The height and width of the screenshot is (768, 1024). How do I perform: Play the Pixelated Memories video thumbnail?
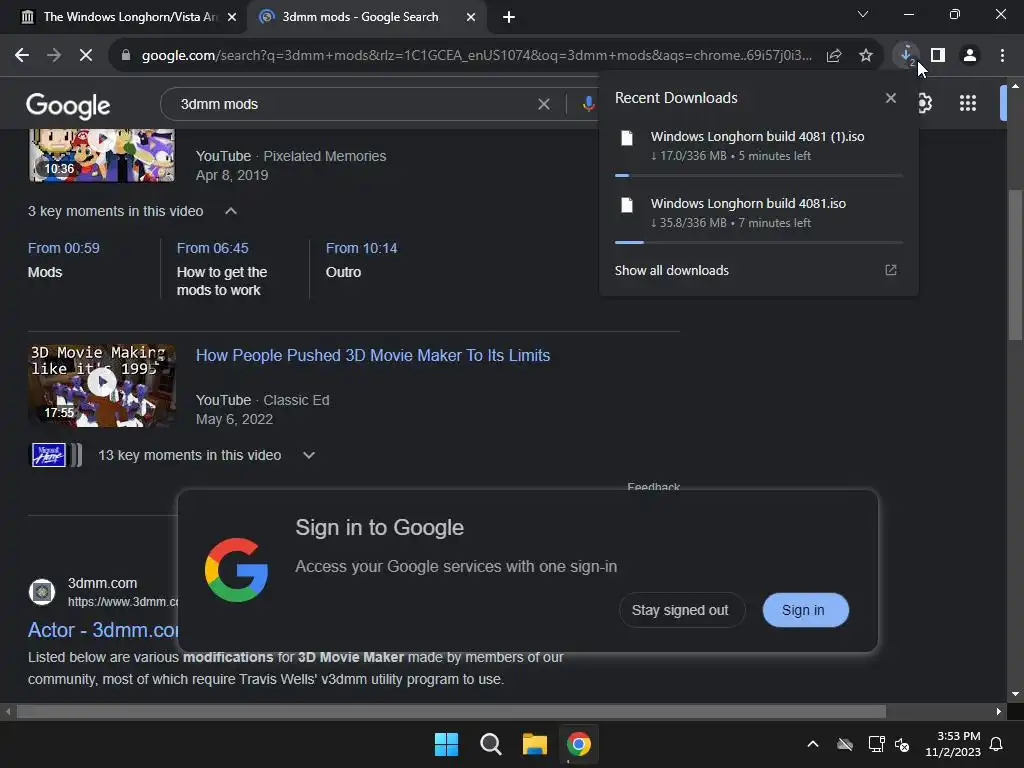(x=102, y=155)
